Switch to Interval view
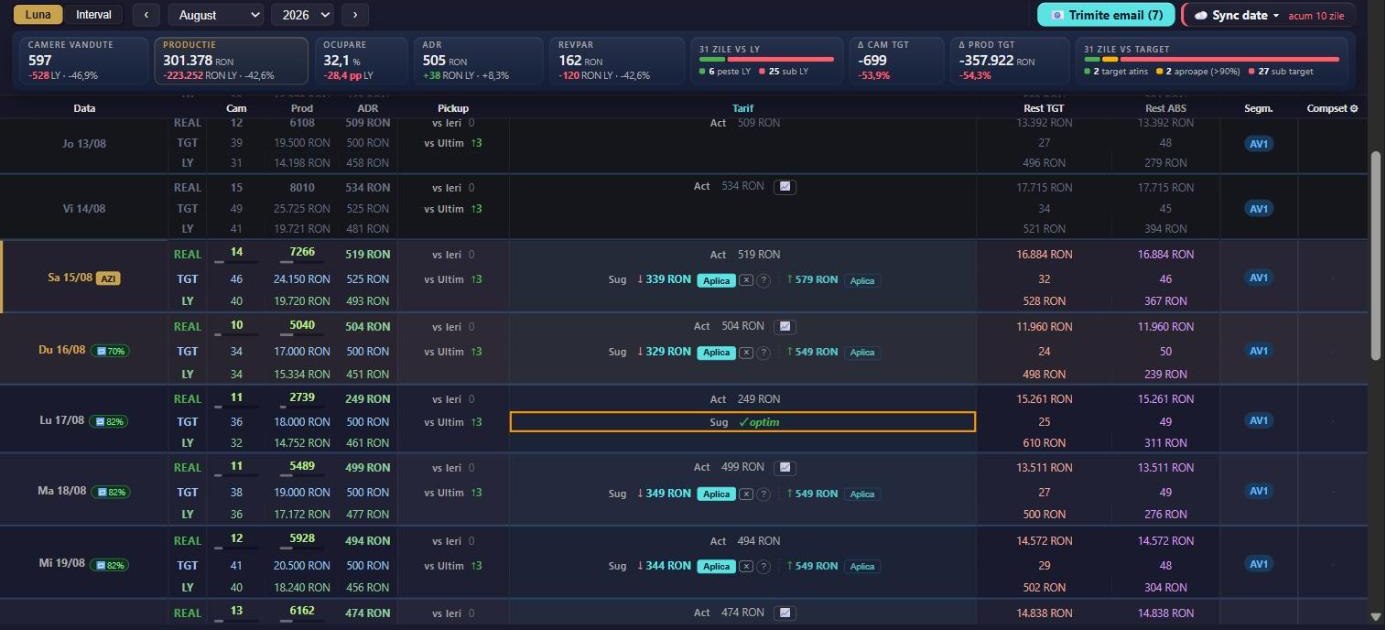Image resolution: width=1385 pixels, height=630 pixels. pyautogui.click(x=95, y=15)
